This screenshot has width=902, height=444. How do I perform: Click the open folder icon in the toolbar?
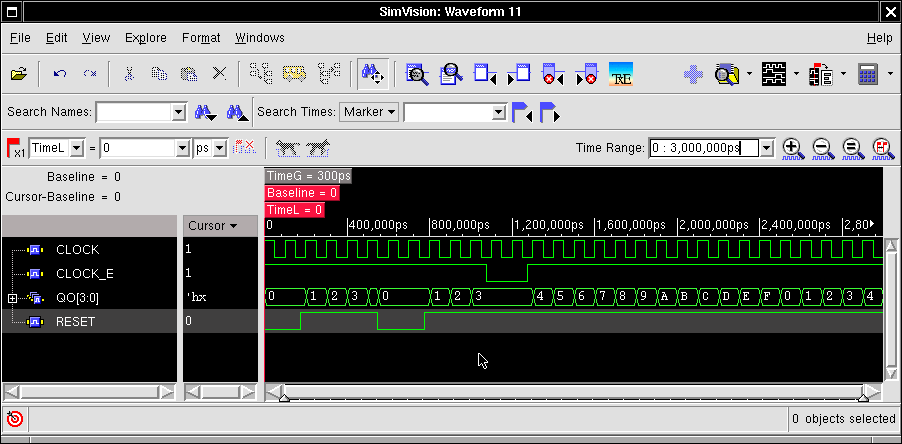coord(19,74)
